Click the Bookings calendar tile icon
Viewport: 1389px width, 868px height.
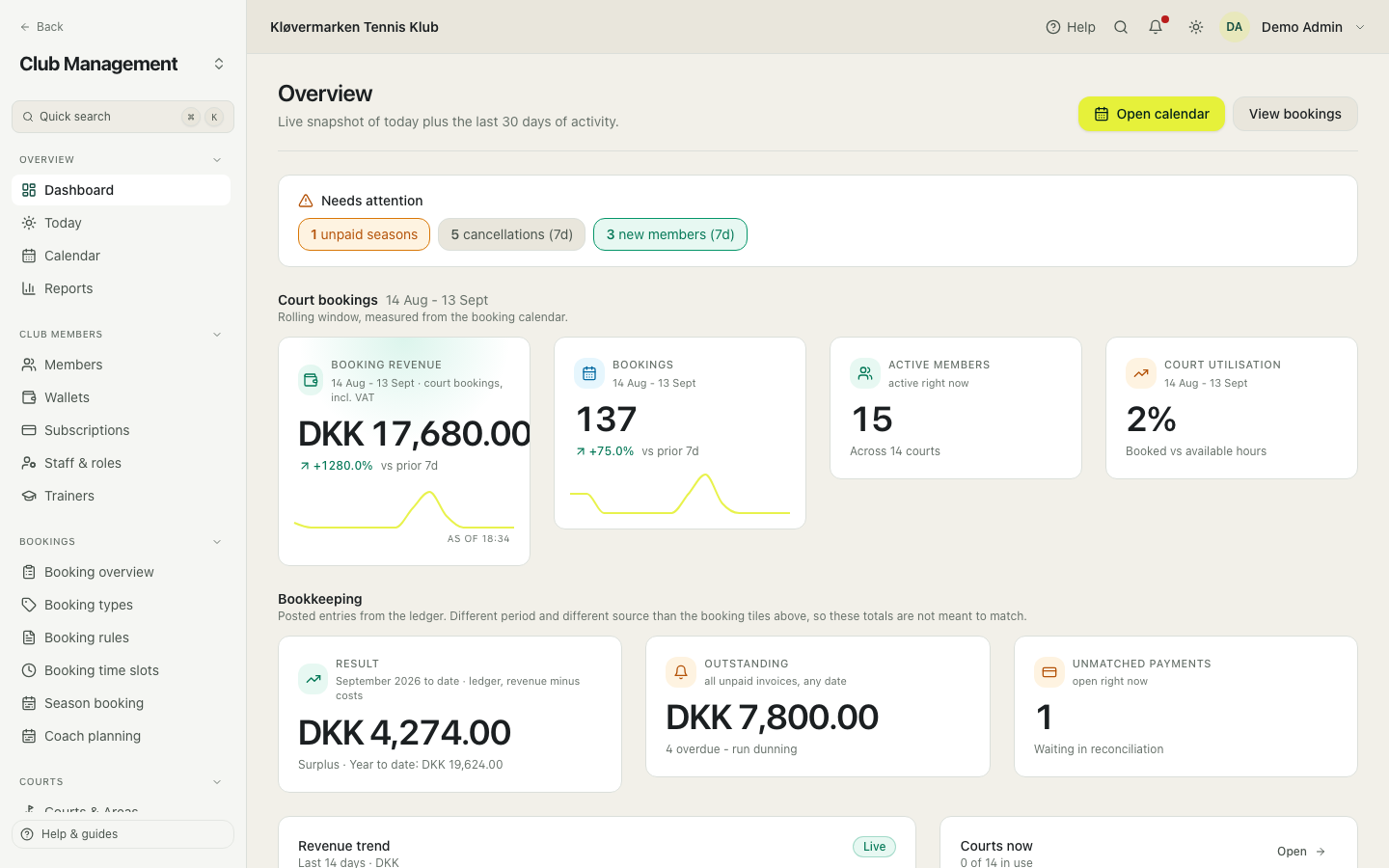click(589, 373)
